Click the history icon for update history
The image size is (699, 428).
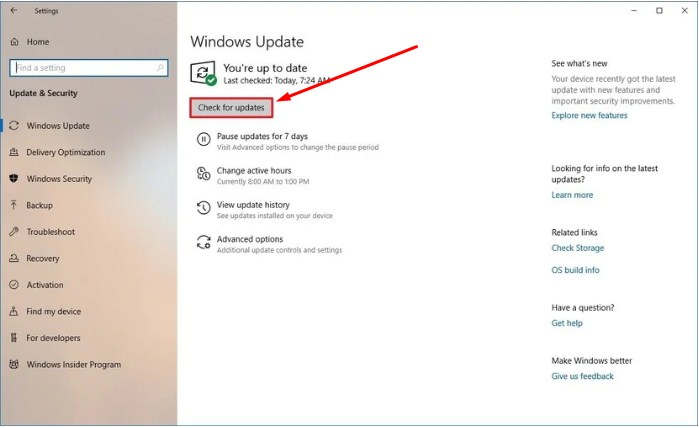click(203, 208)
